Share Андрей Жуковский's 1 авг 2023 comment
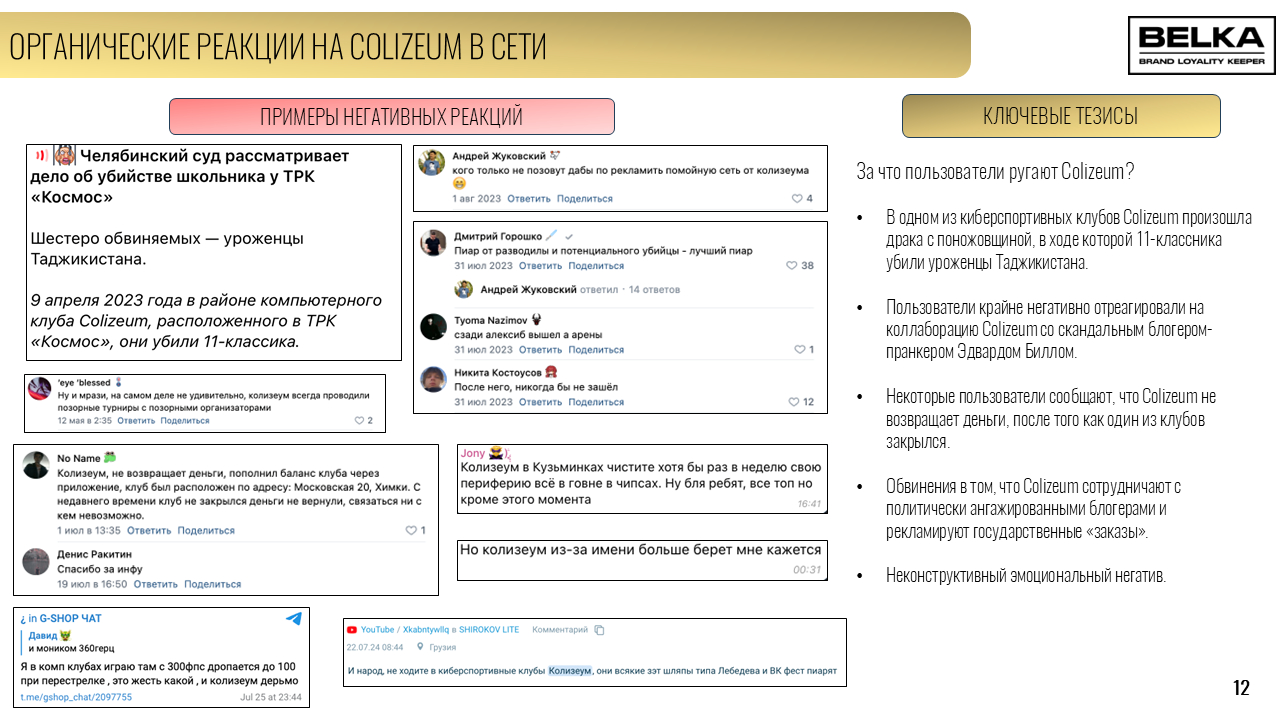This screenshot has width=1280, height=720. [x=585, y=199]
